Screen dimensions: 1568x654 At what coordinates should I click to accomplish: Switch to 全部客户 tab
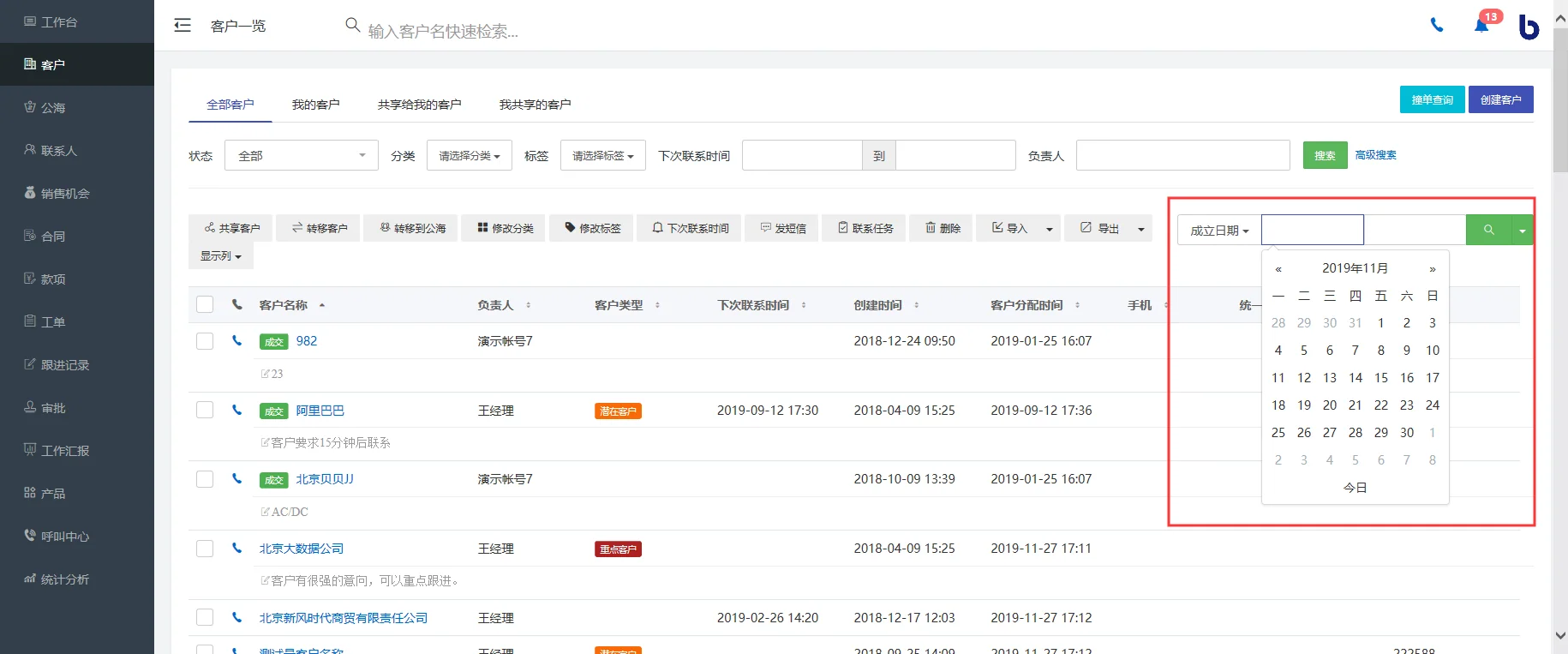pyautogui.click(x=230, y=104)
